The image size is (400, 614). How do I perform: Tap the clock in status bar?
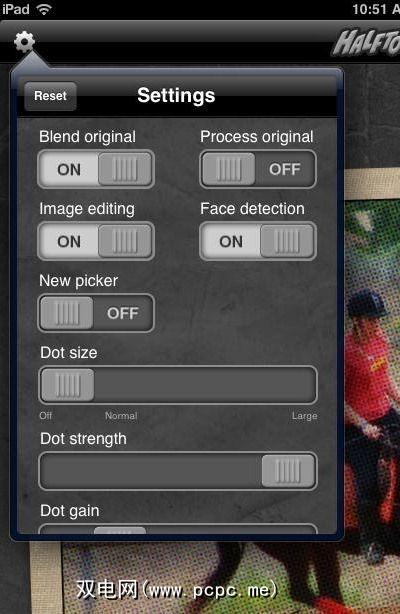point(375,9)
